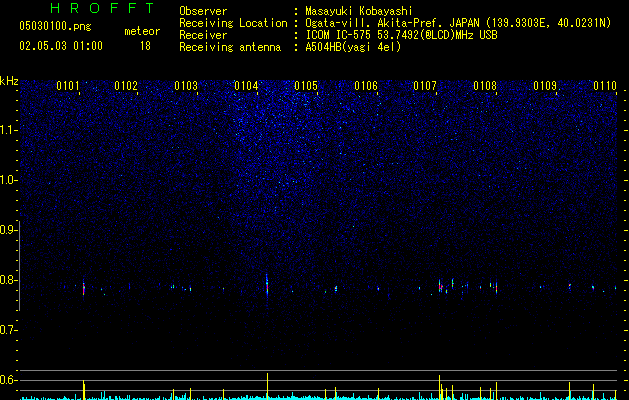Image resolution: width=629 pixels, height=400 pixels.
Task: Click the strong echo just after the 0107 marker
Action: coord(440,286)
